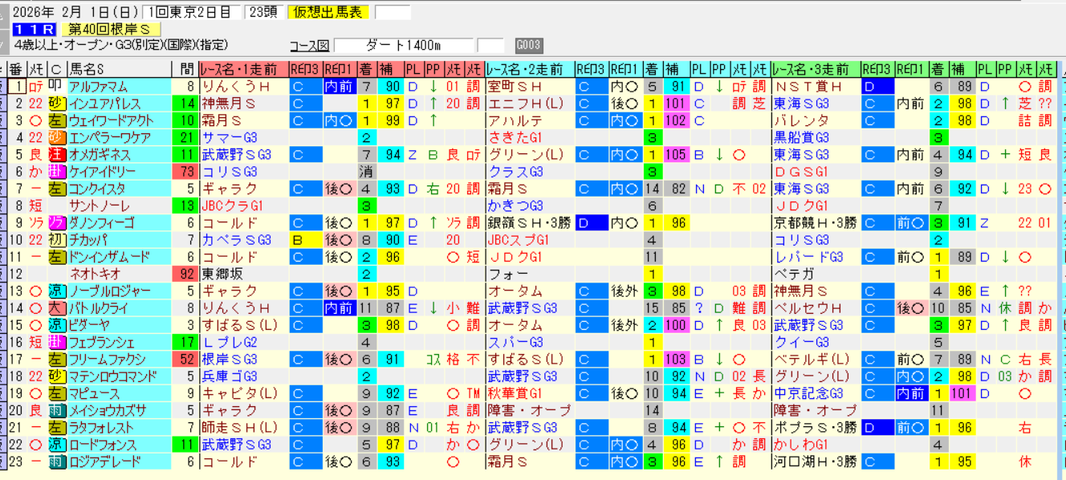The image size is (1066, 480).
Task: Click ペルセウH in バトルクライ row
Action: (x=804, y=308)
